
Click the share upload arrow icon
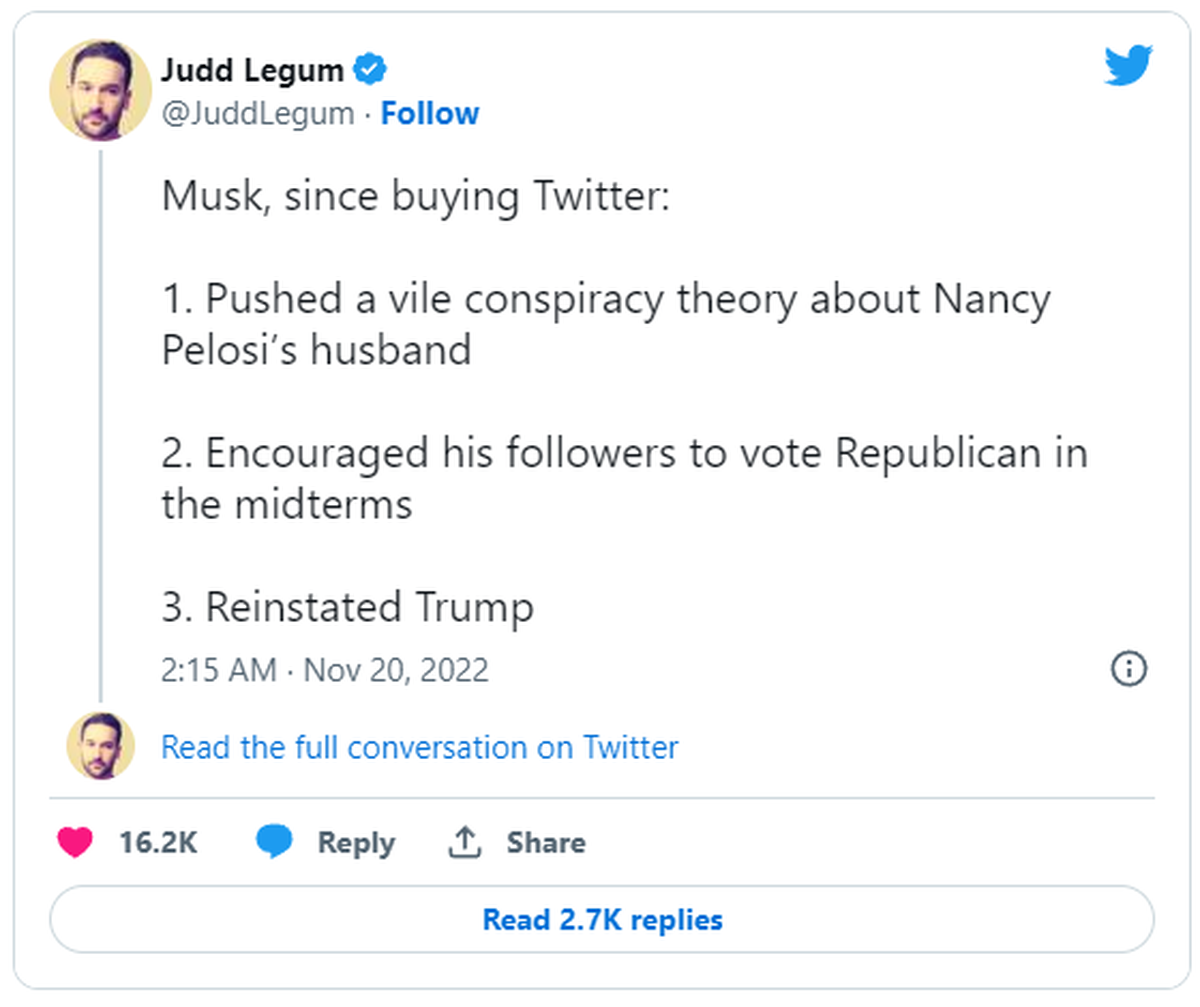[464, 842]
